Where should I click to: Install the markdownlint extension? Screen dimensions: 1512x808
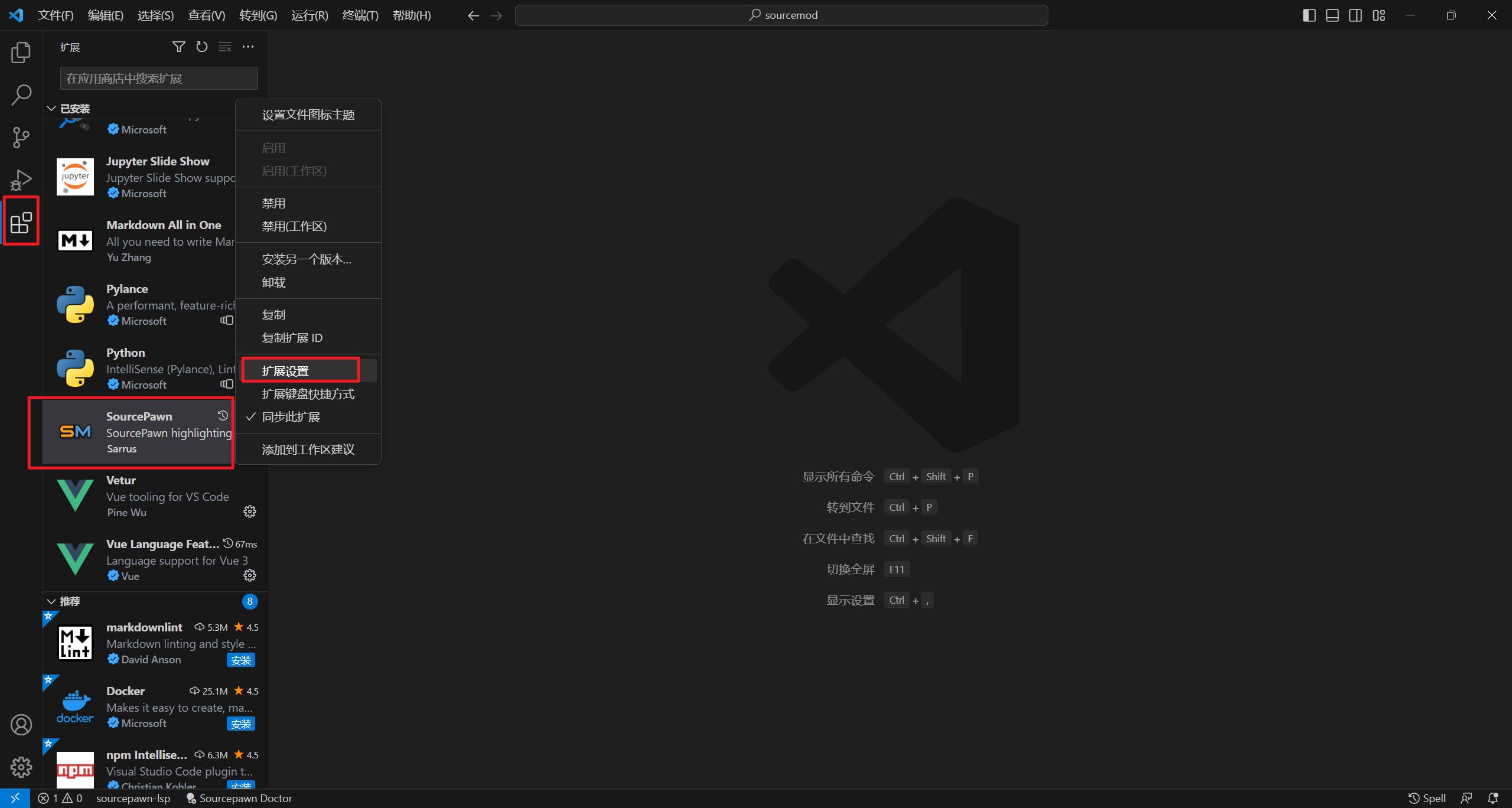click(x=241, y=660)
